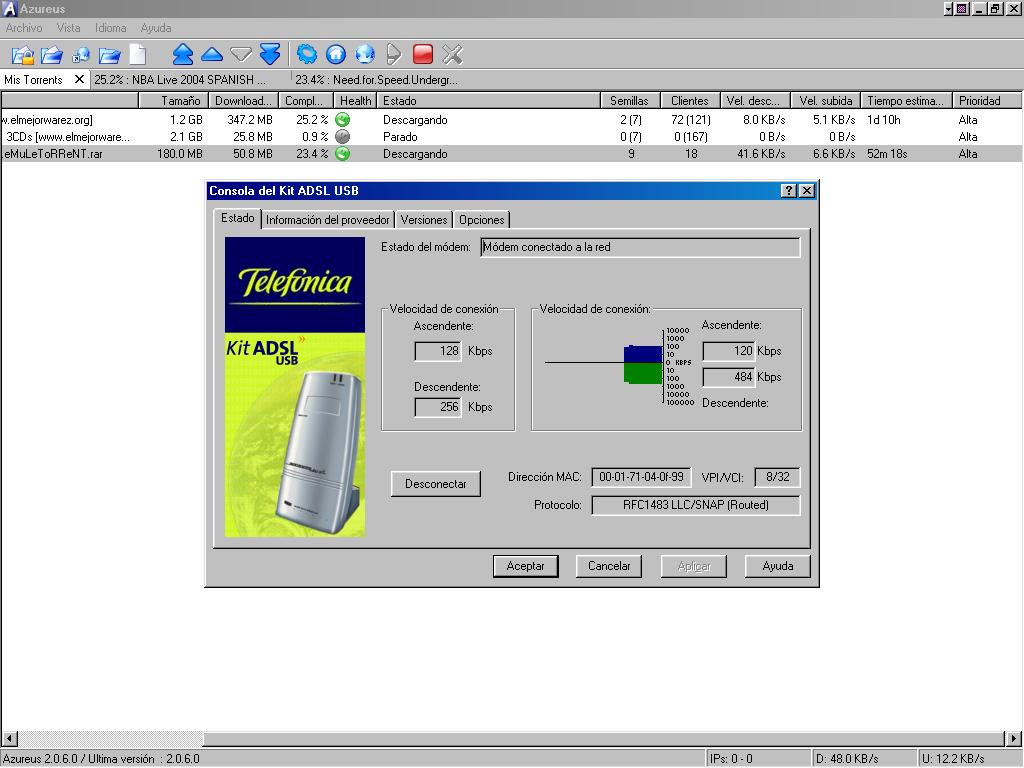Click the double down arrow move-to-bottom icon
This screenshot has height=768, width=1024.
point(270,54)
